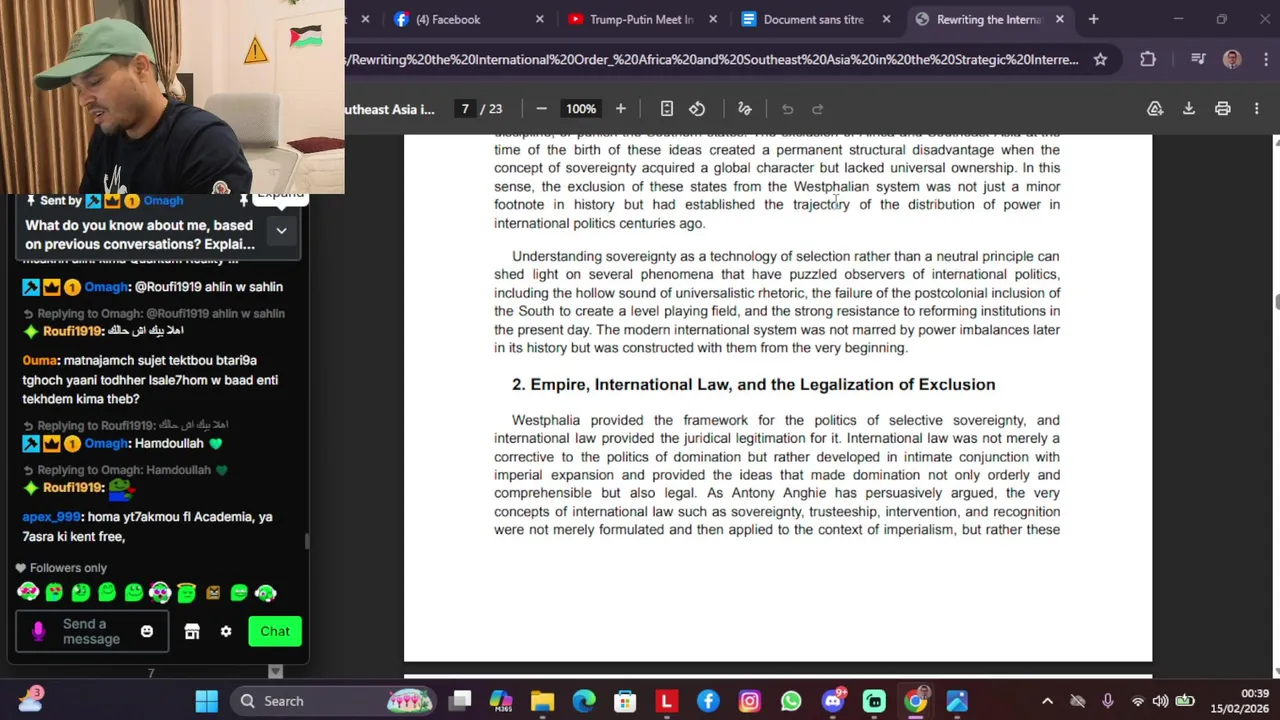Open the PDF draw annotation tool
1280x720 pixels.
745,109
